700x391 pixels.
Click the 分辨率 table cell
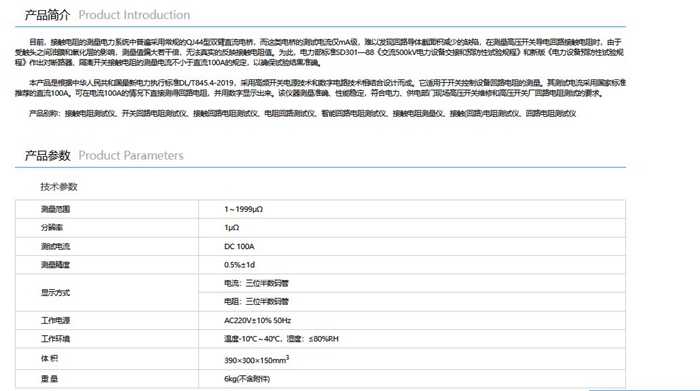pos(107,228)
